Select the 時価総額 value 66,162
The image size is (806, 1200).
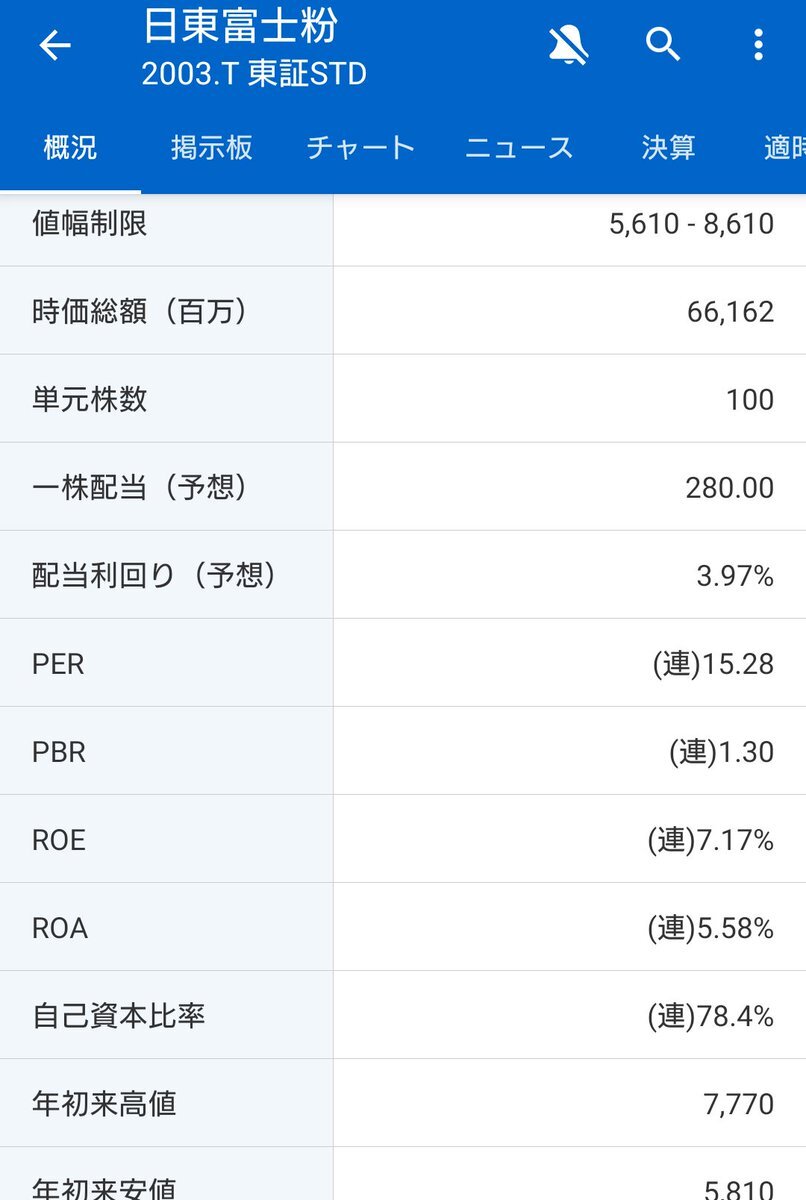(730, 312)
